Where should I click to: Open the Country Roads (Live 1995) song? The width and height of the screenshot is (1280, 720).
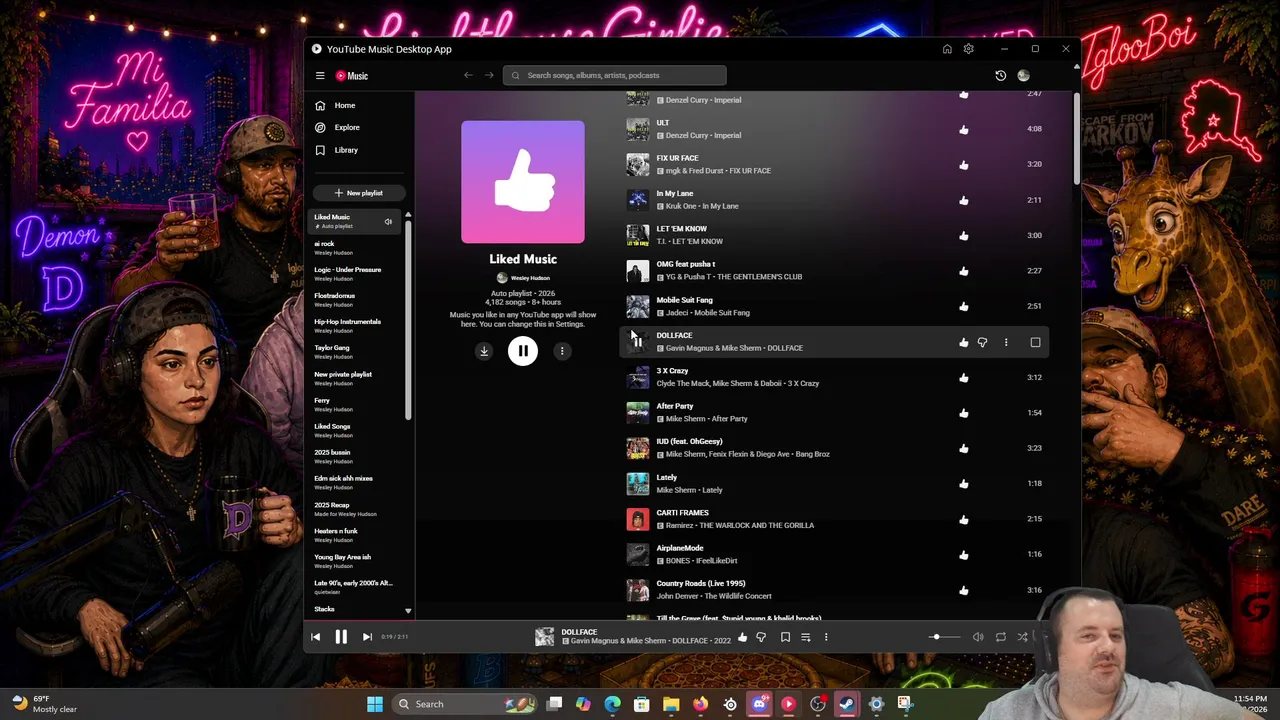click(701, 583)
